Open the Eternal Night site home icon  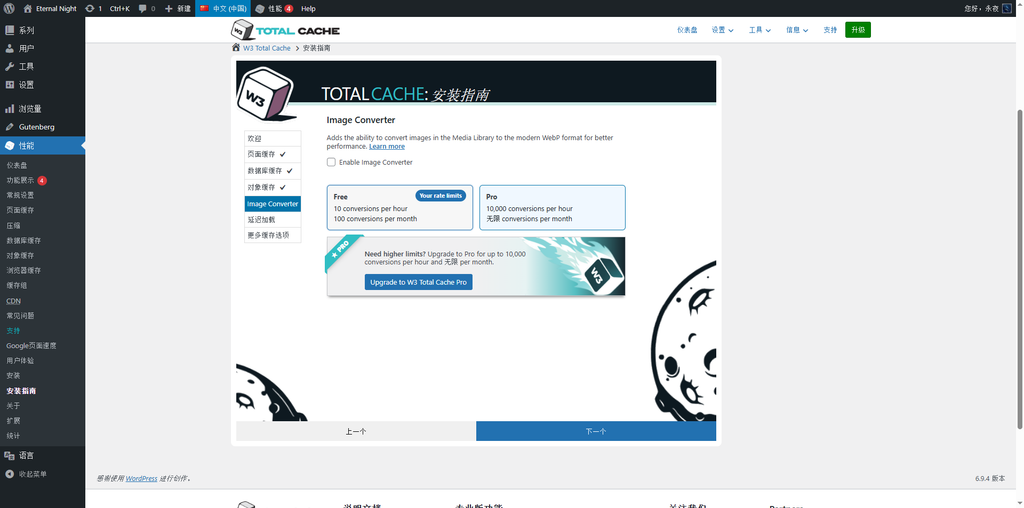(27, 8)
